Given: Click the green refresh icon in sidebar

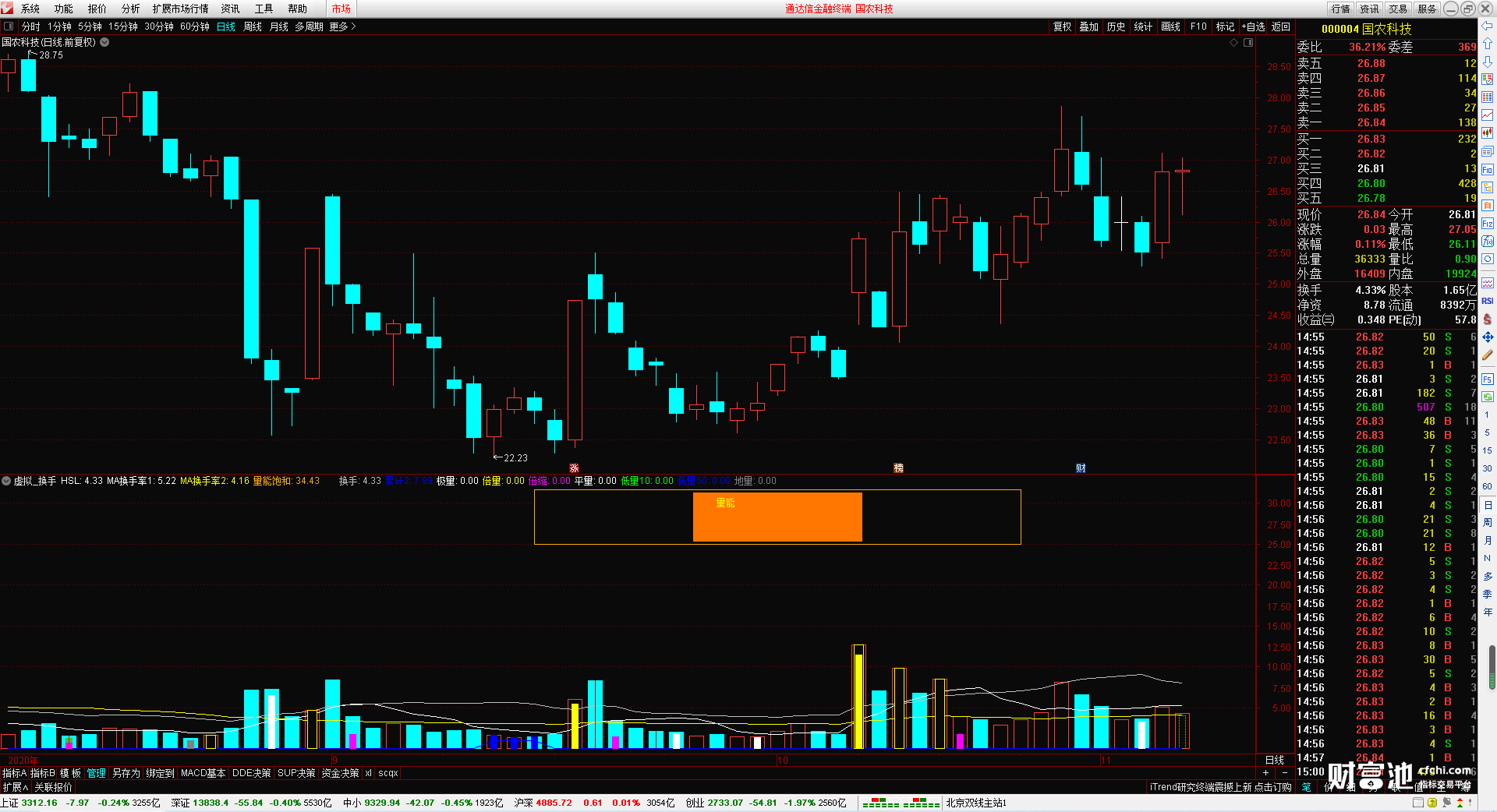Looking at the screenshot, I should 1488,397.
